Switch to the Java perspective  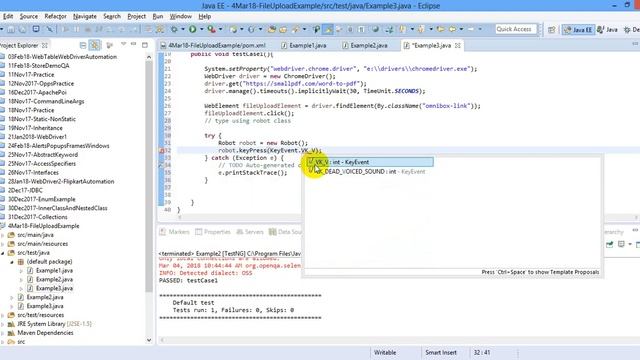pyautogui.click(x=607, y=29)
